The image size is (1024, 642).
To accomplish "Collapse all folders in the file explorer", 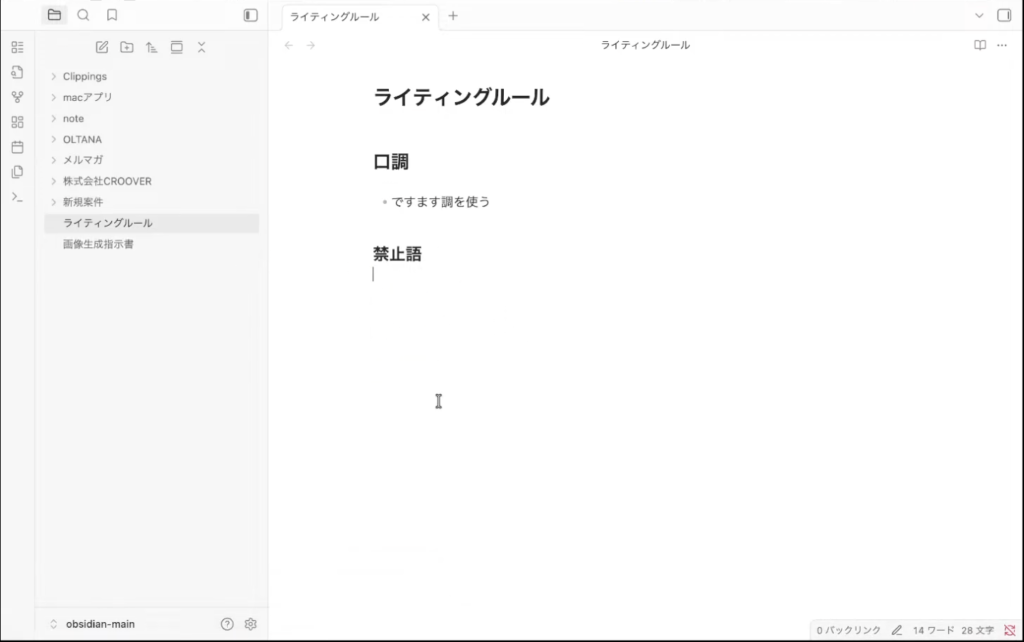I will pyautogui.click(x=200, y=46).
